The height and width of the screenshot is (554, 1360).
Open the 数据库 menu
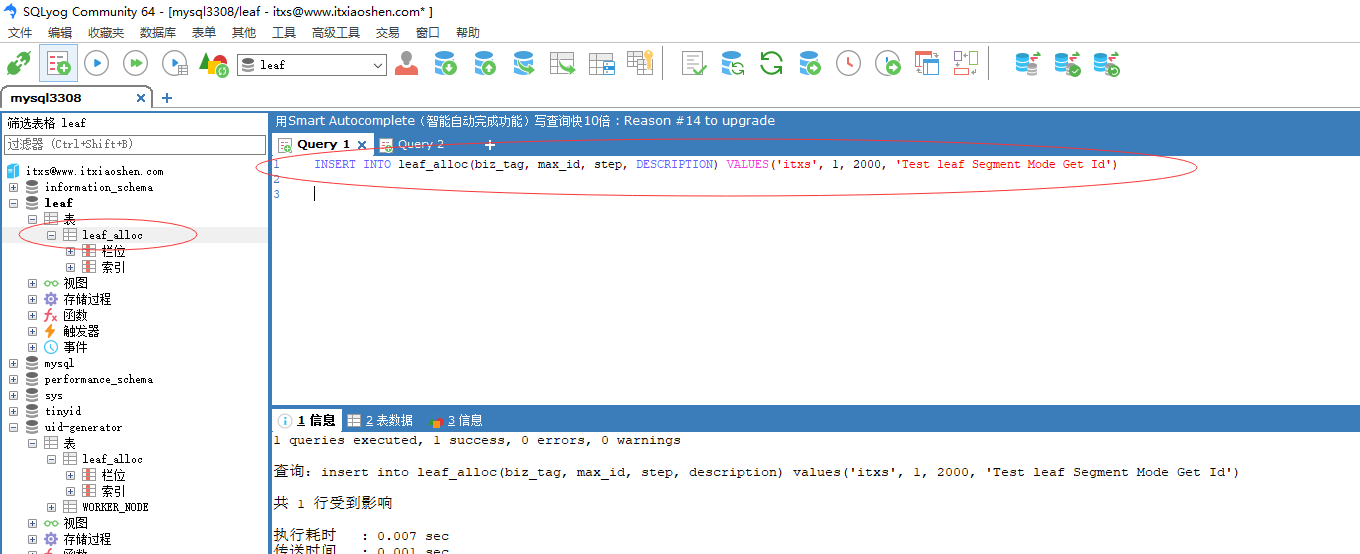coord(158,32)
